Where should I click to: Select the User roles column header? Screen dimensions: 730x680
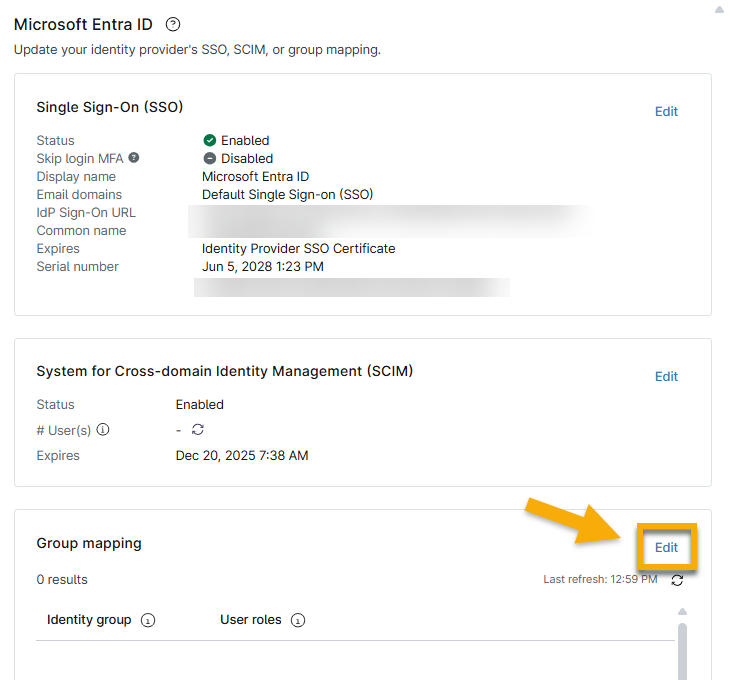point(250,620)
